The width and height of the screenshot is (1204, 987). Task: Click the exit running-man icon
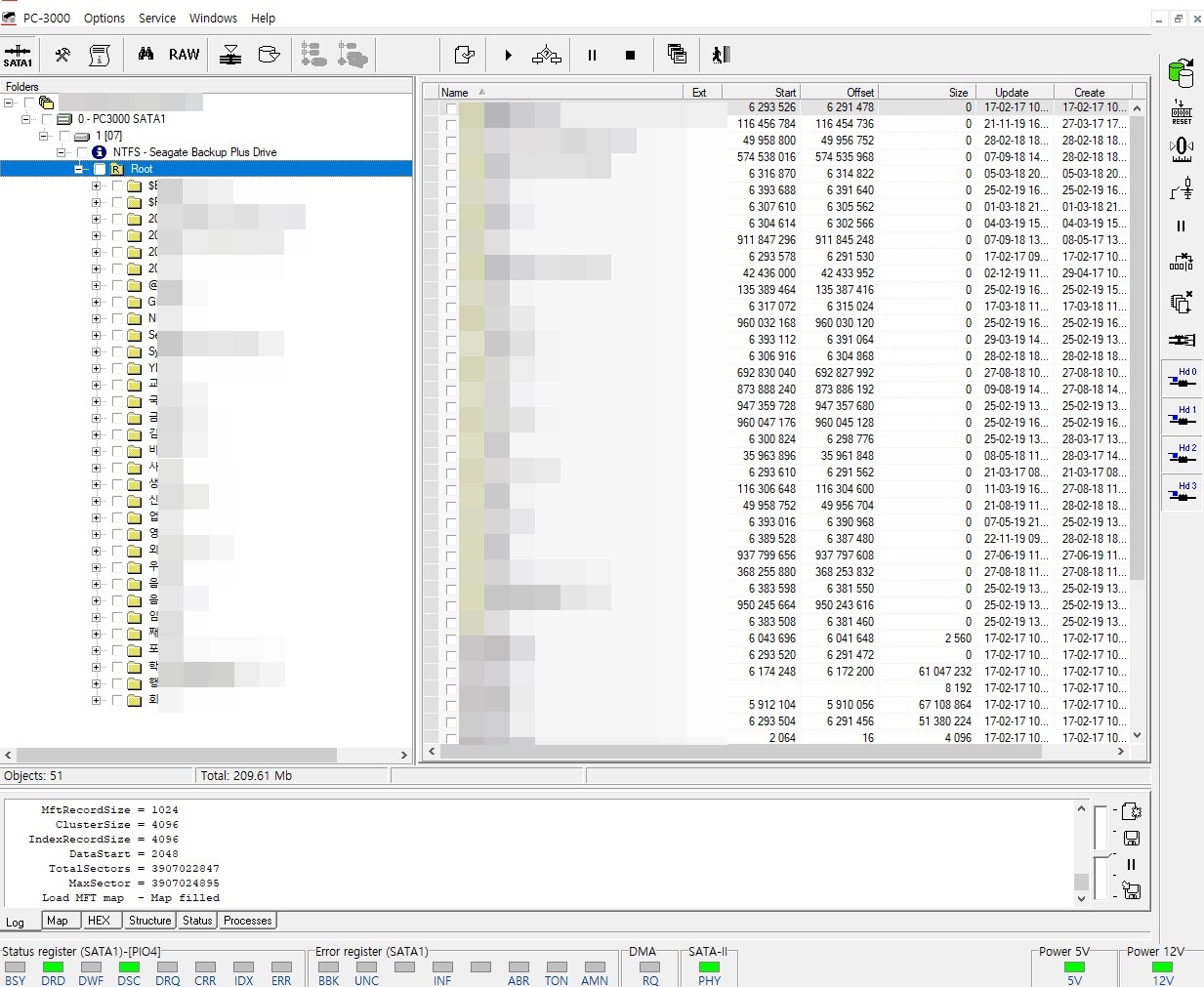pos(722,55)
